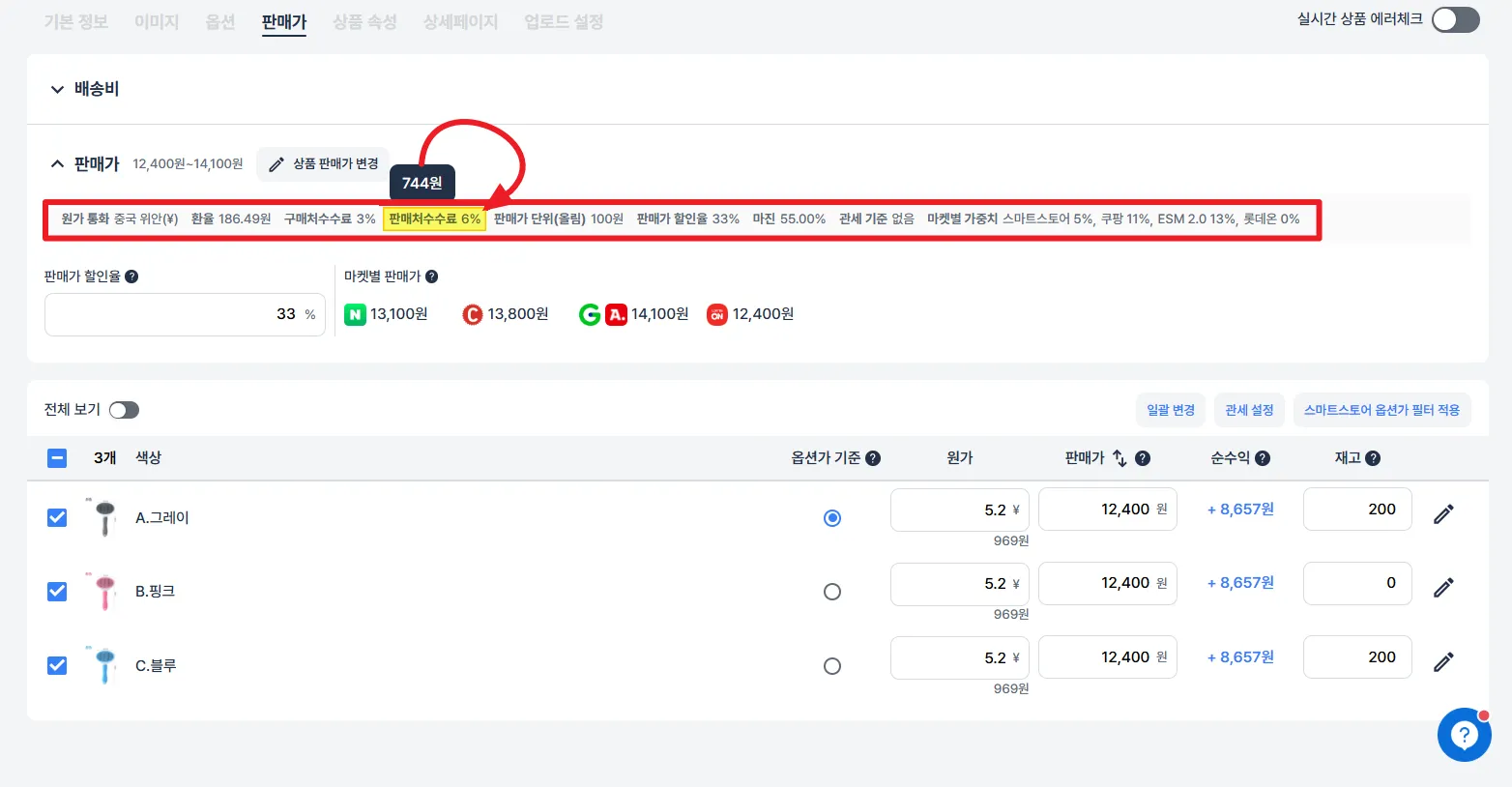Click the 판매가 할인율 input showing 33%
This screenshot has width=1512, height=787.
point(185,314)
